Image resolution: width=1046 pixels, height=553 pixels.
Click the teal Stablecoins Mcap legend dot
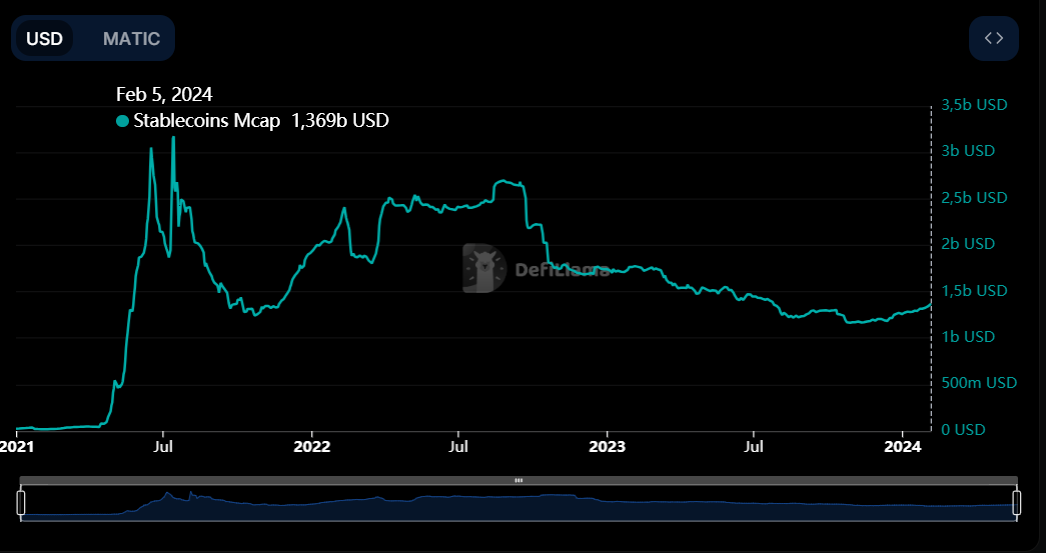point(122,121)
